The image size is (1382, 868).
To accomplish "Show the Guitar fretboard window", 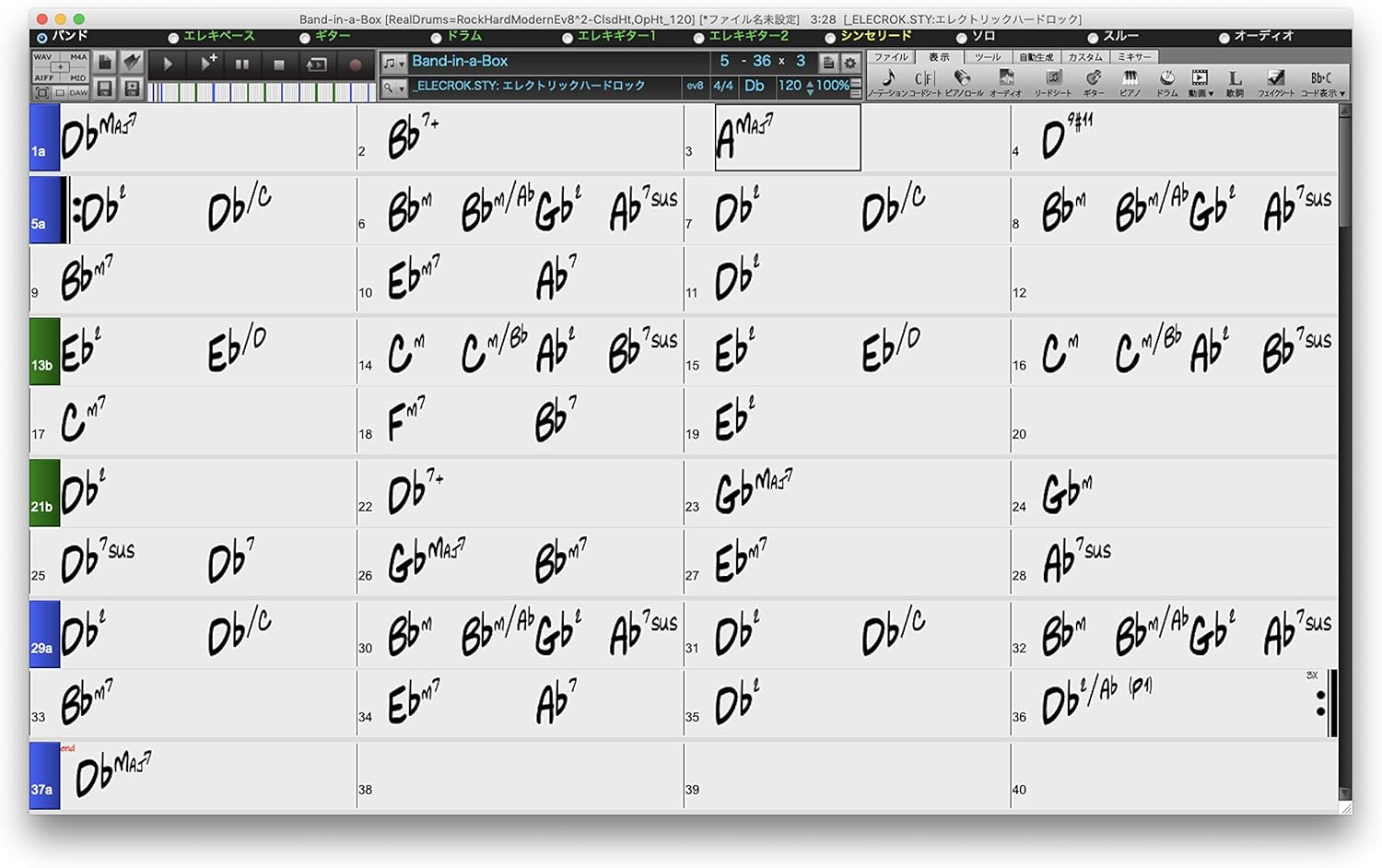I will coord(1094,79).
